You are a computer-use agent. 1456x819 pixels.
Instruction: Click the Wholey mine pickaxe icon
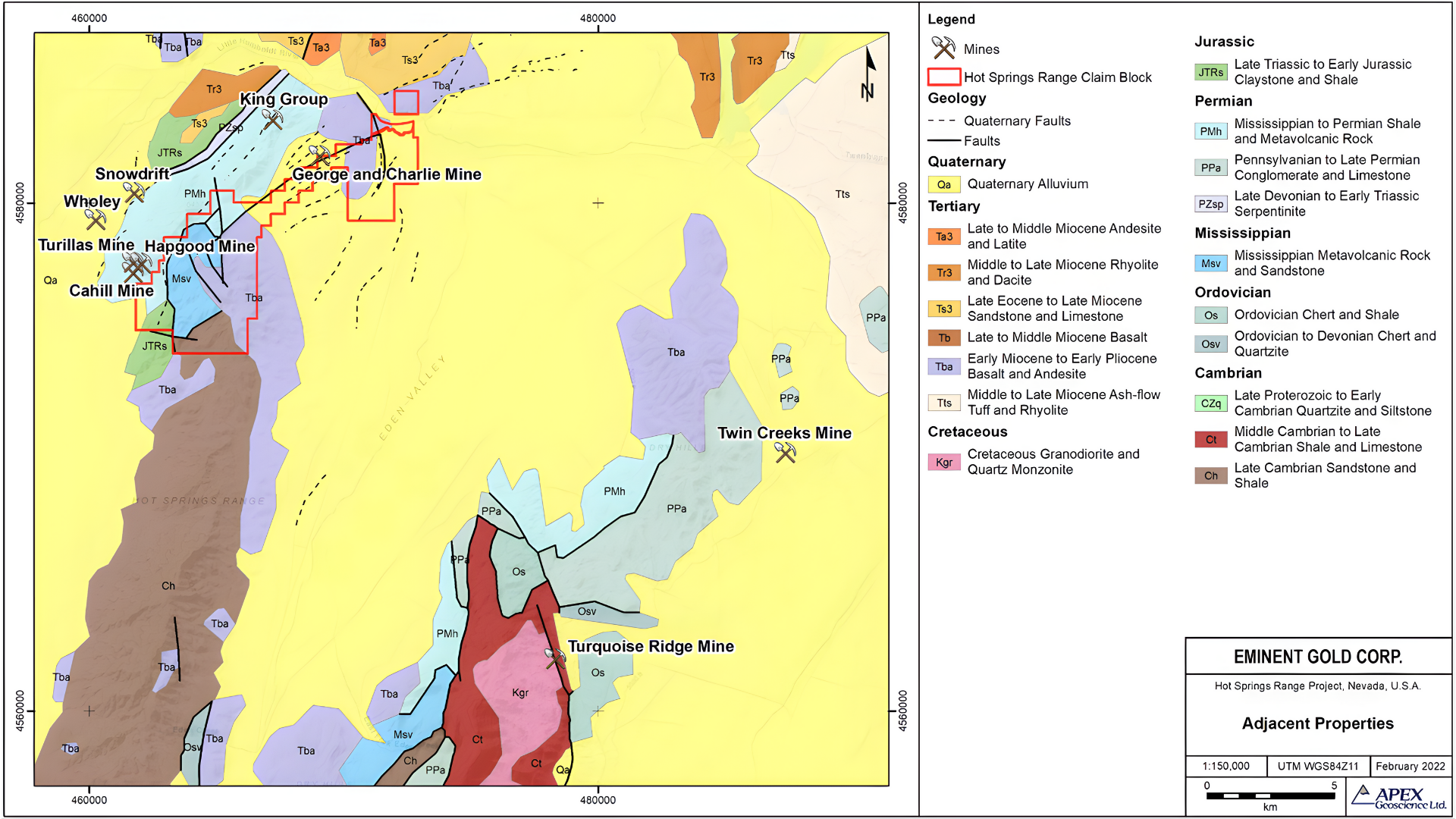pos(96,219)
